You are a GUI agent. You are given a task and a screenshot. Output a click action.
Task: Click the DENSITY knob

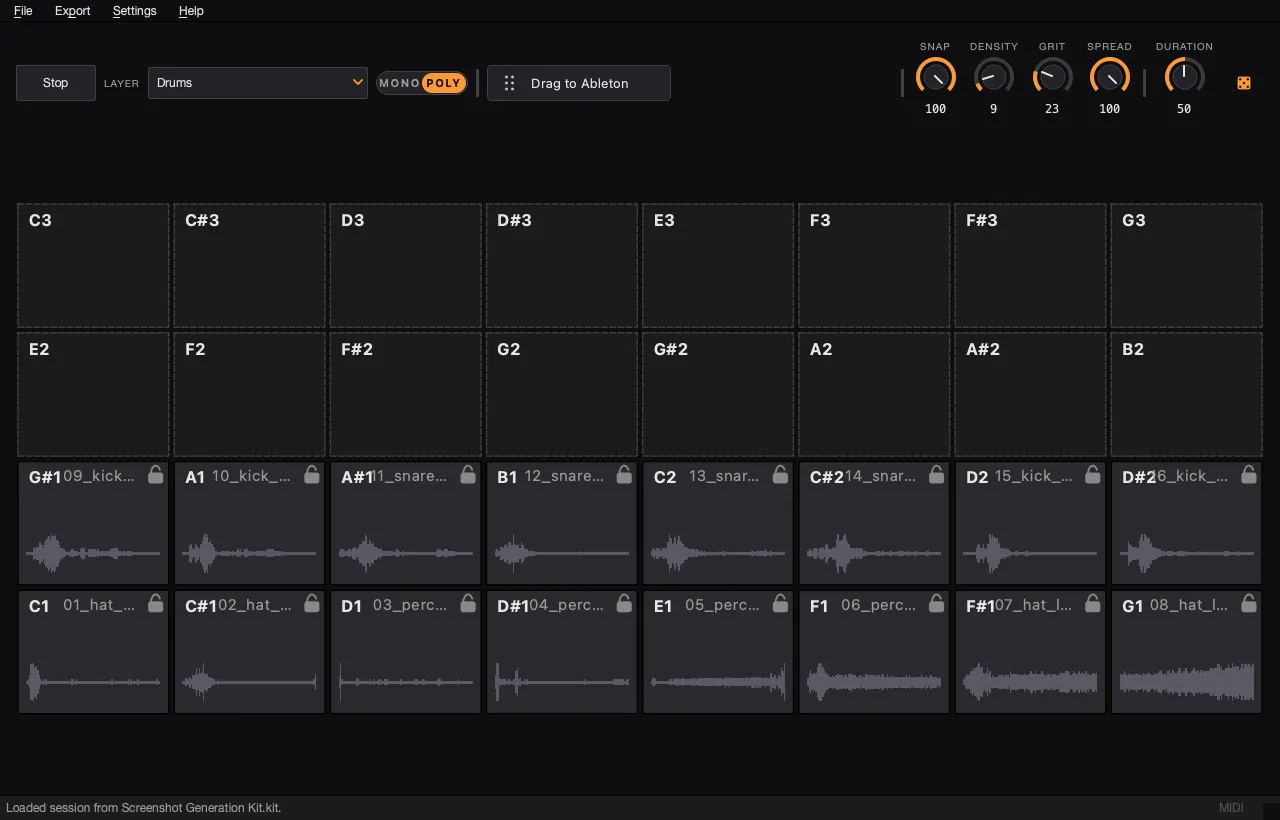click(x=993, y=77)
